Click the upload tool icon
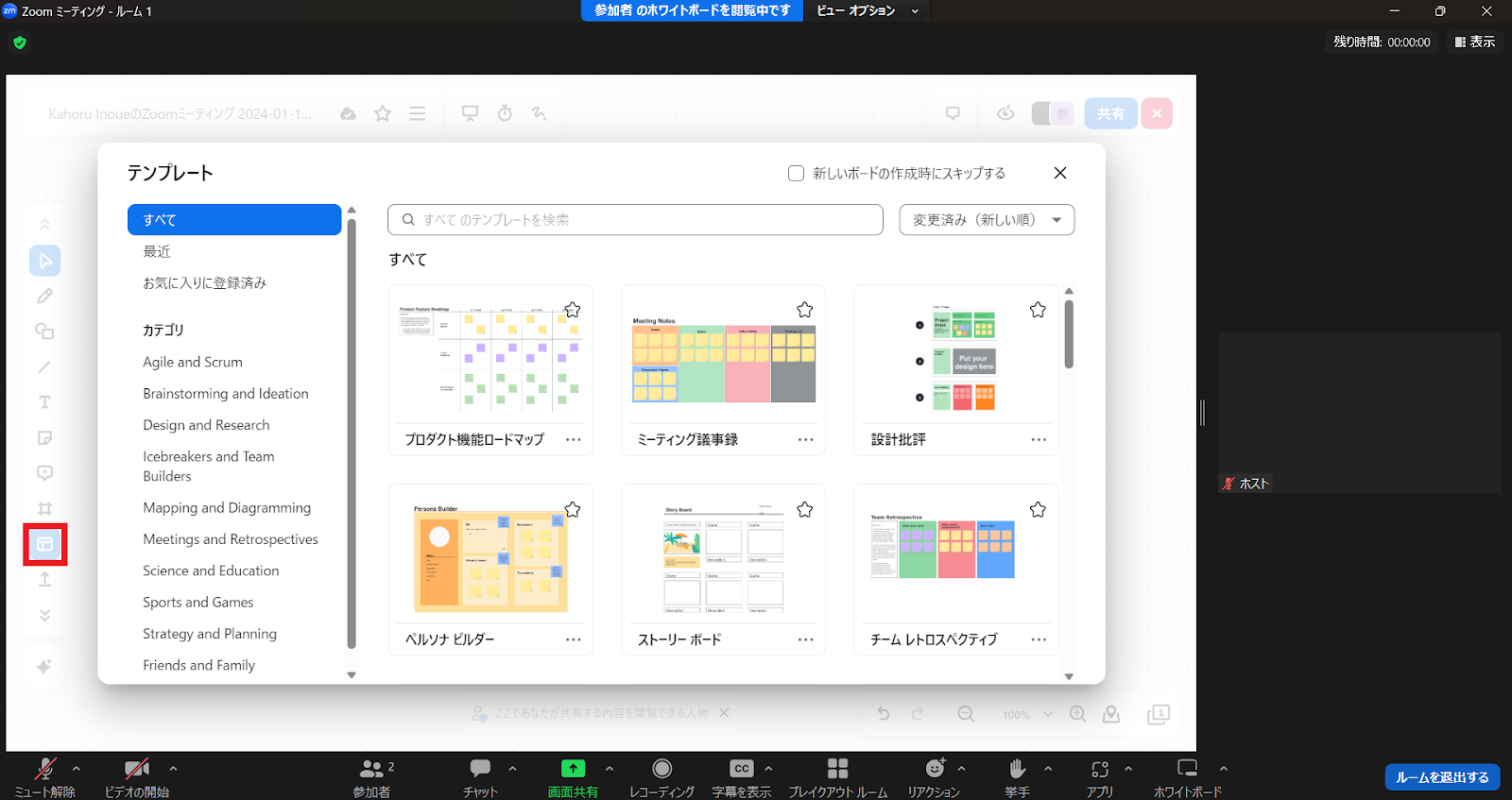The image size is (1512, 800). (45, 580)
